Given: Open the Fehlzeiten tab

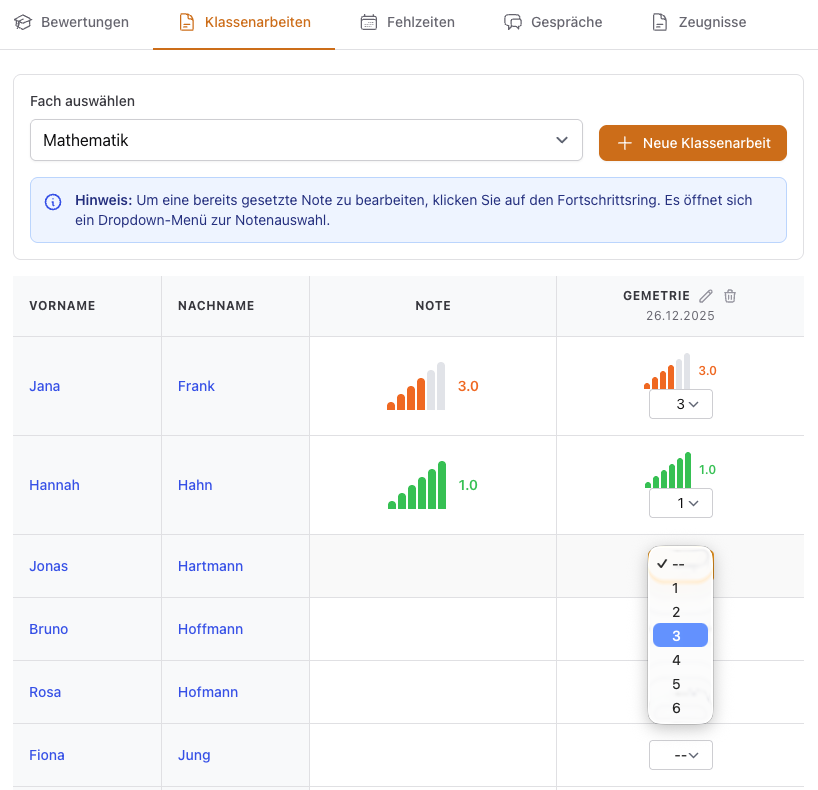Looking at the screenshot, I should (x=407, y=22).
